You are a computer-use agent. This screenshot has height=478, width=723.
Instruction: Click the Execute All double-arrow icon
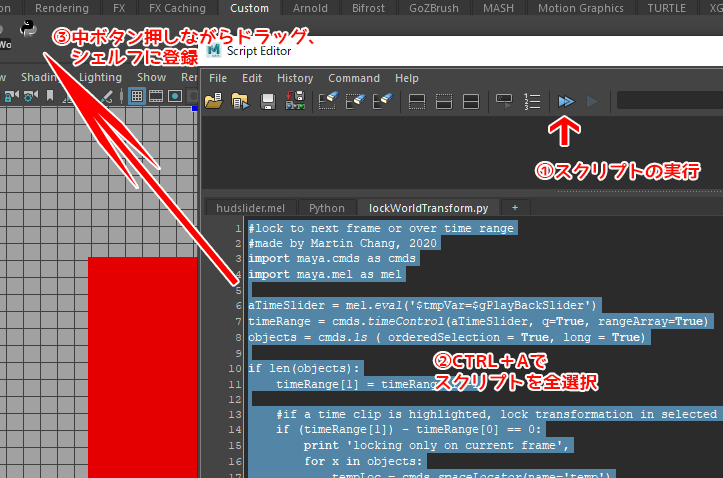pos(566,101)
